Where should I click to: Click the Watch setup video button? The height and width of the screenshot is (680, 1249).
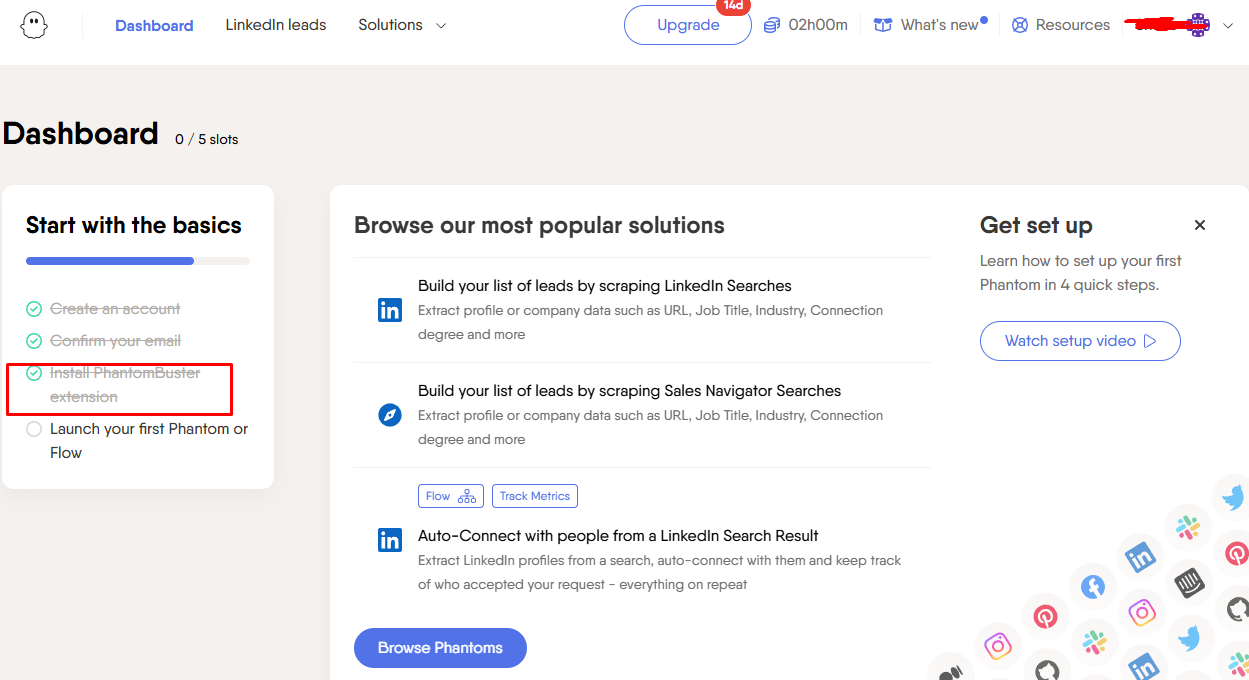[x=1080, y=341]
